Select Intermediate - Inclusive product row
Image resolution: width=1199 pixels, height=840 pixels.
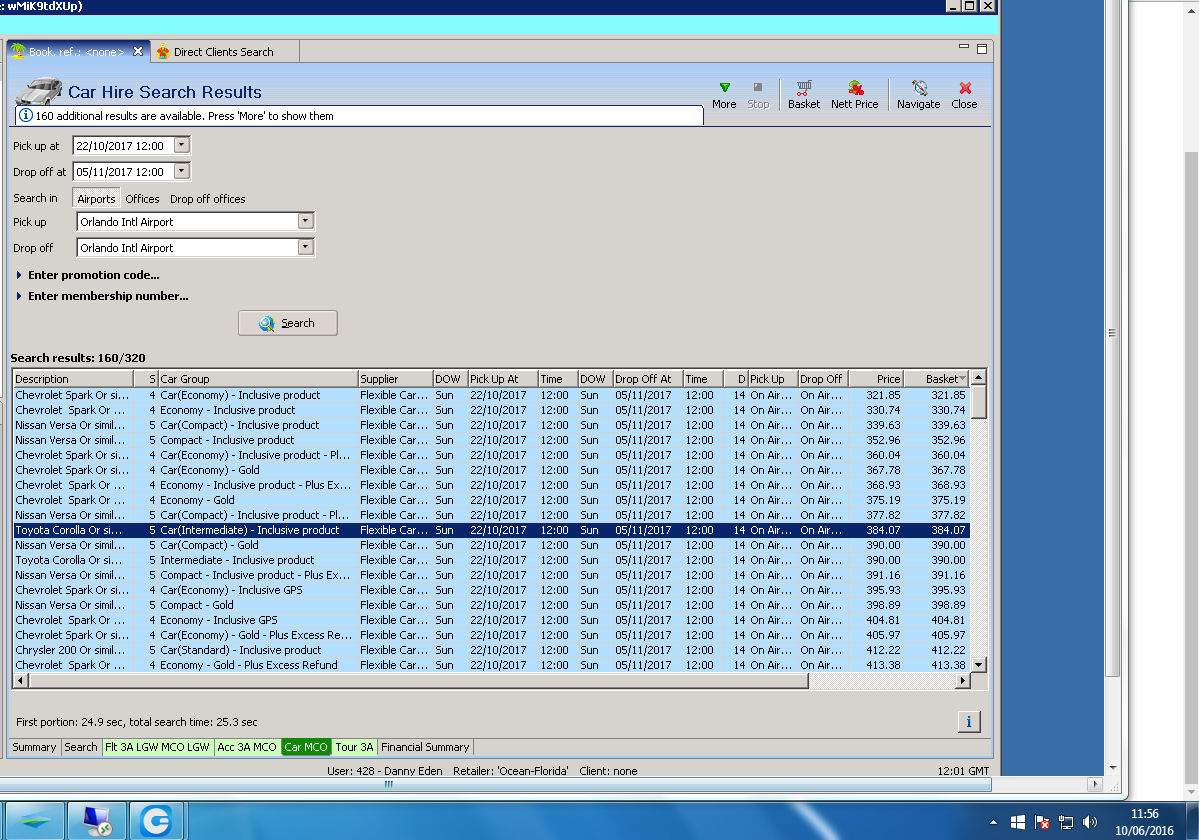(491, 560)
